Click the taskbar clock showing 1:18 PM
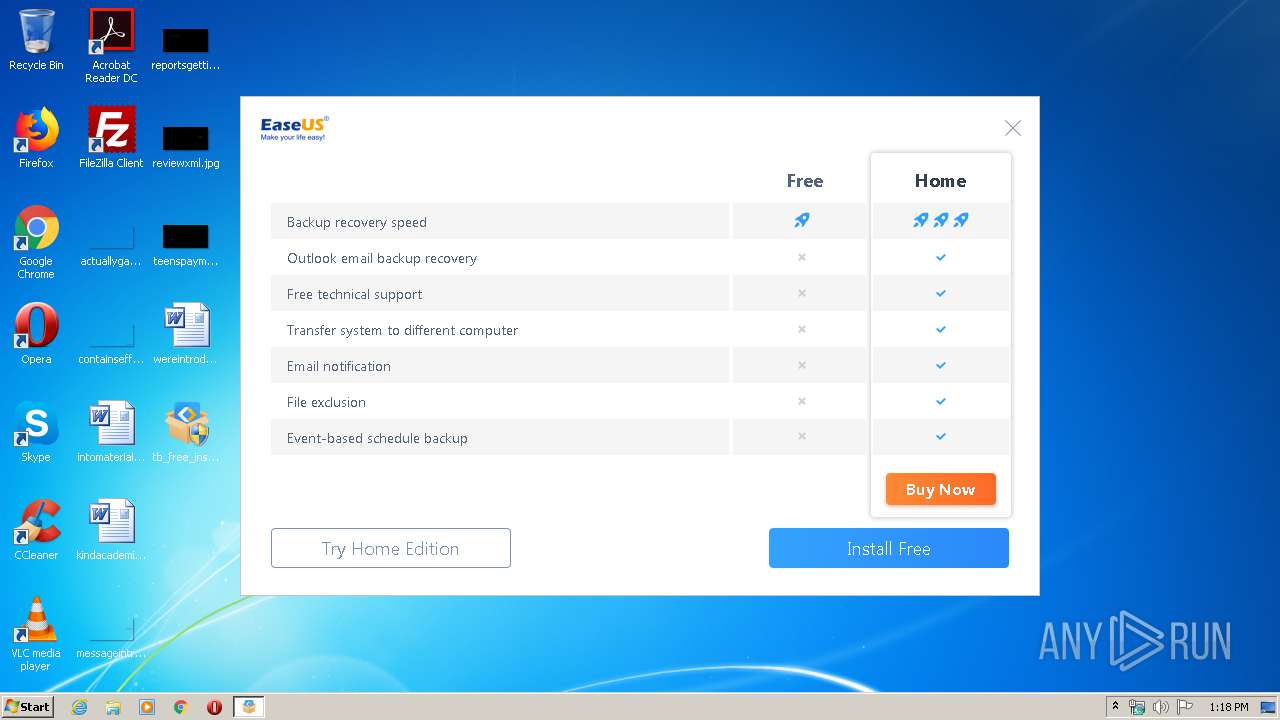The width and height of the screenshot is (1280, 720). 1229,707
